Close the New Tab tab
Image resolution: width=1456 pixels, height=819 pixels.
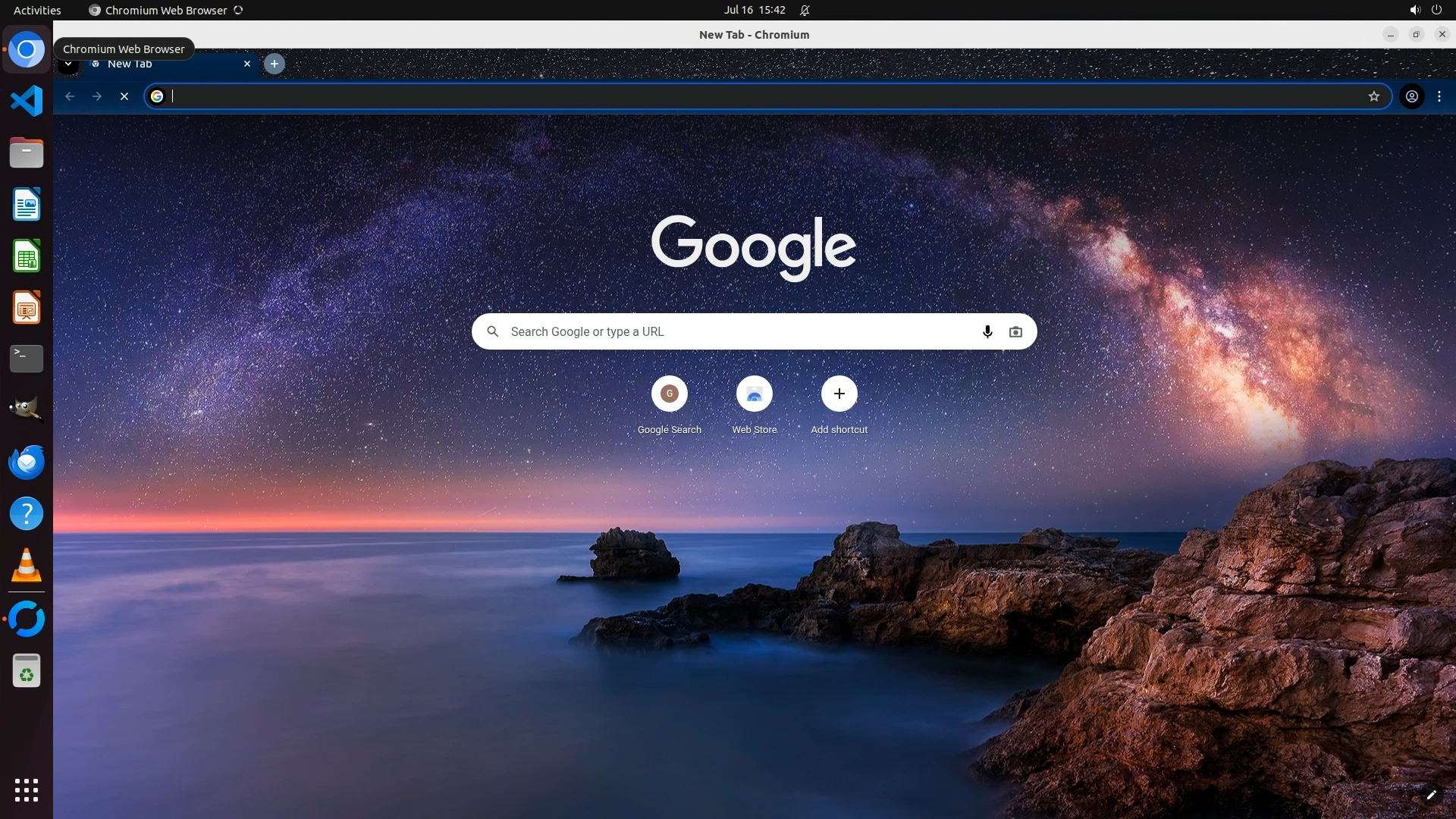click(x=246, y=64)
